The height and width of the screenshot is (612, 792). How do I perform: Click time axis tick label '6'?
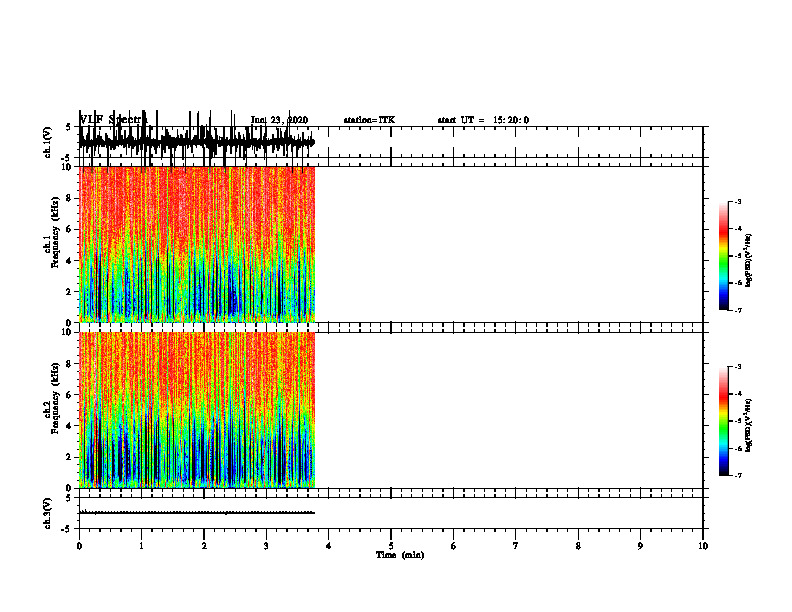click(x=454, y=546)
